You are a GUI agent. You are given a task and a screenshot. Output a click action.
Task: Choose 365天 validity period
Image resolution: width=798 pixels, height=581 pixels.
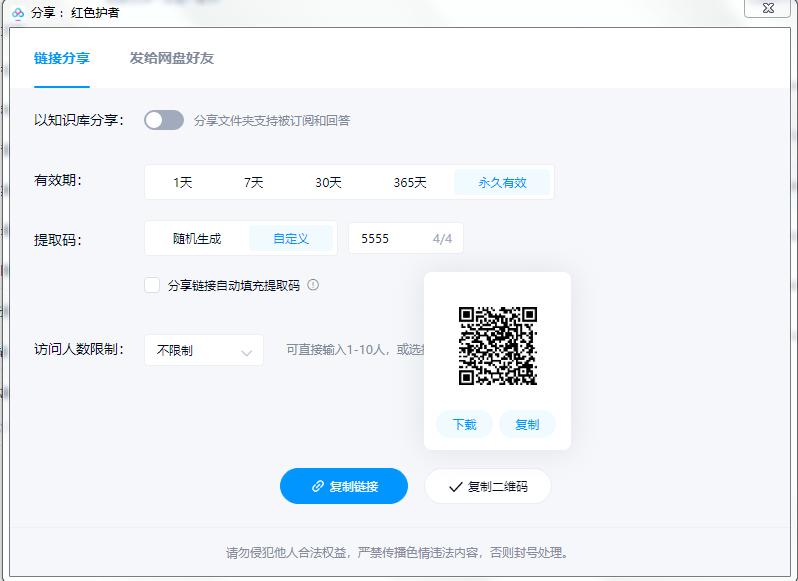pos(410,182)
